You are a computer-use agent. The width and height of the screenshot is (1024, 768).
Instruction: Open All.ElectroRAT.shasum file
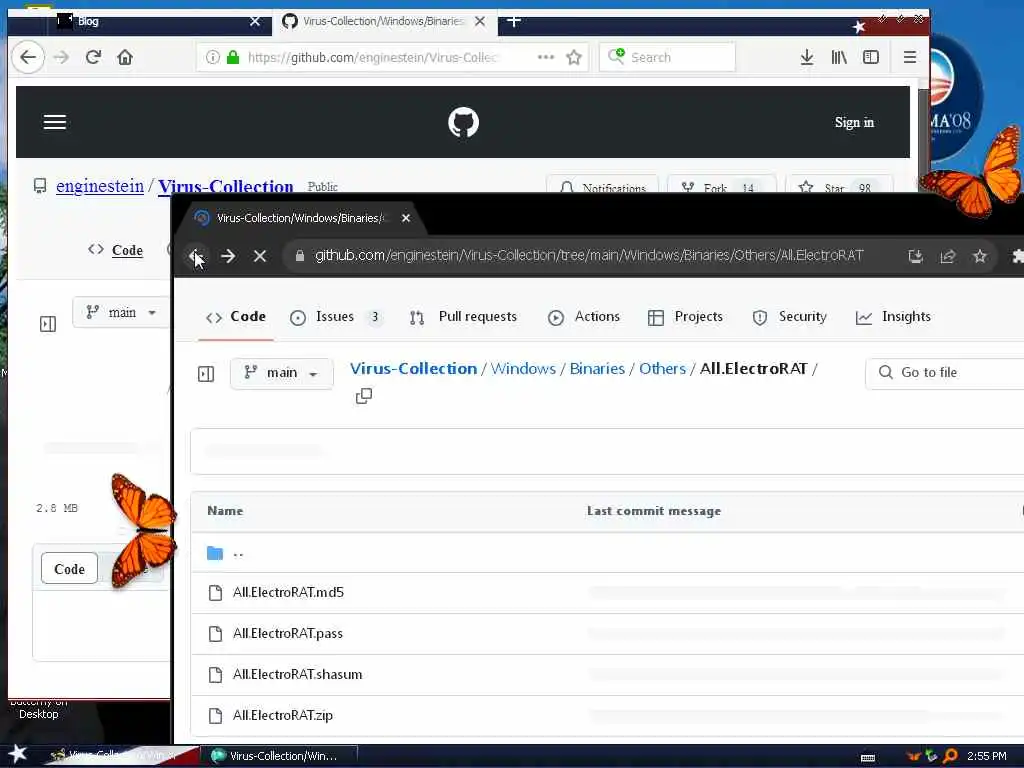coord(297,675)
